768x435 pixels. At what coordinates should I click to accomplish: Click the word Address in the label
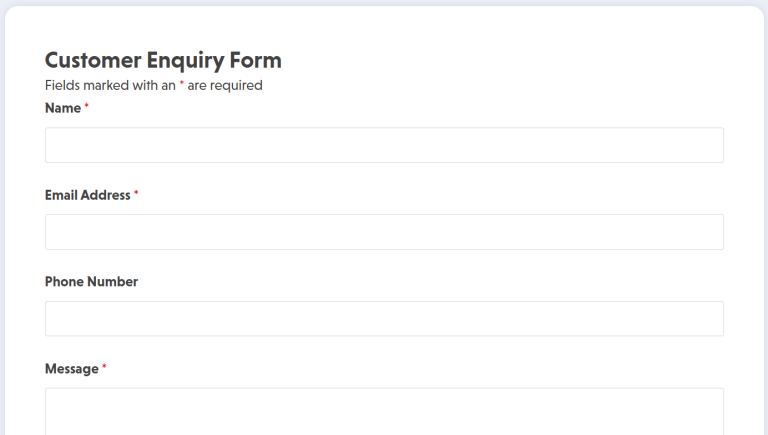click(106, 195)
